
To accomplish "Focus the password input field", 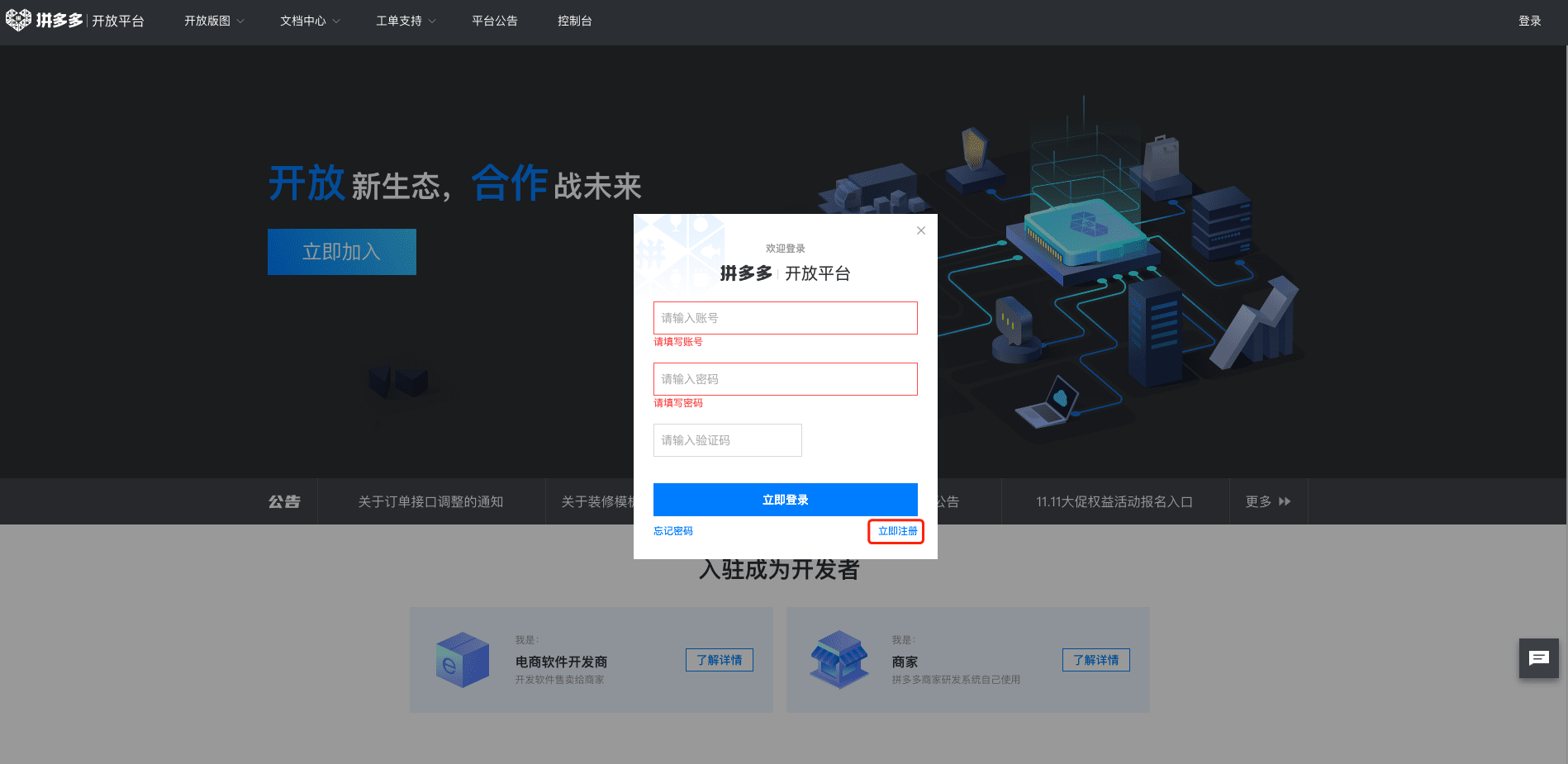I will pyautogui.click(x=785, y=379).
